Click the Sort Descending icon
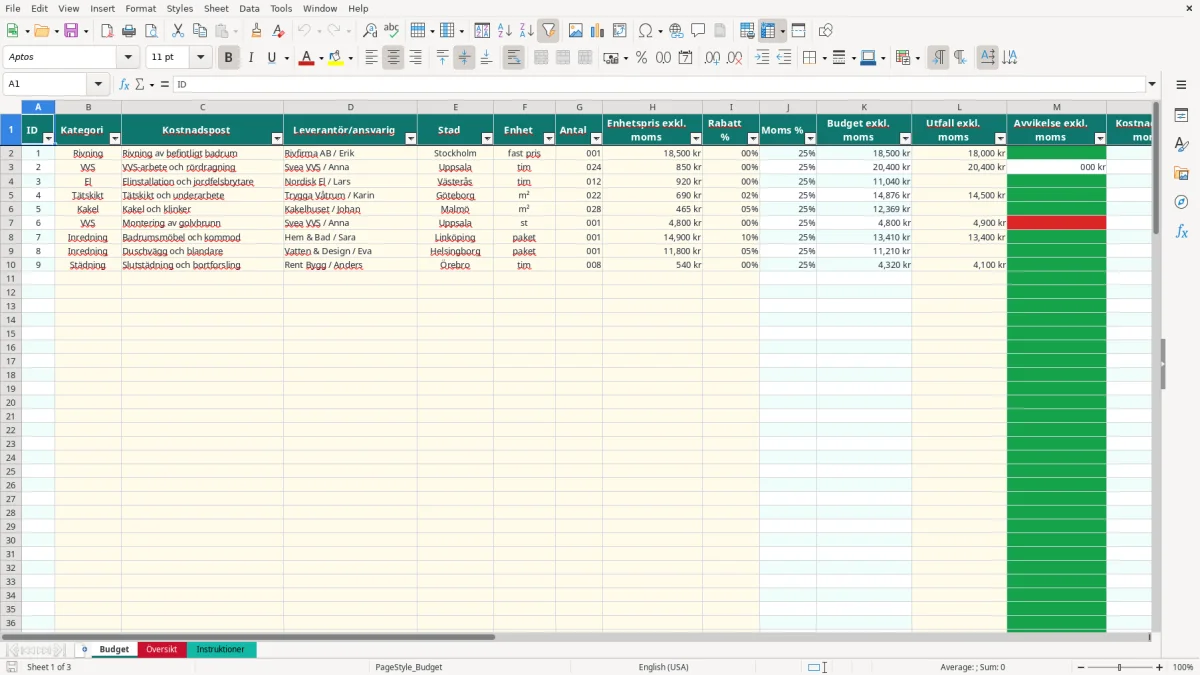1200x675 pixels. pyautogui.click(x=526, y=31)
